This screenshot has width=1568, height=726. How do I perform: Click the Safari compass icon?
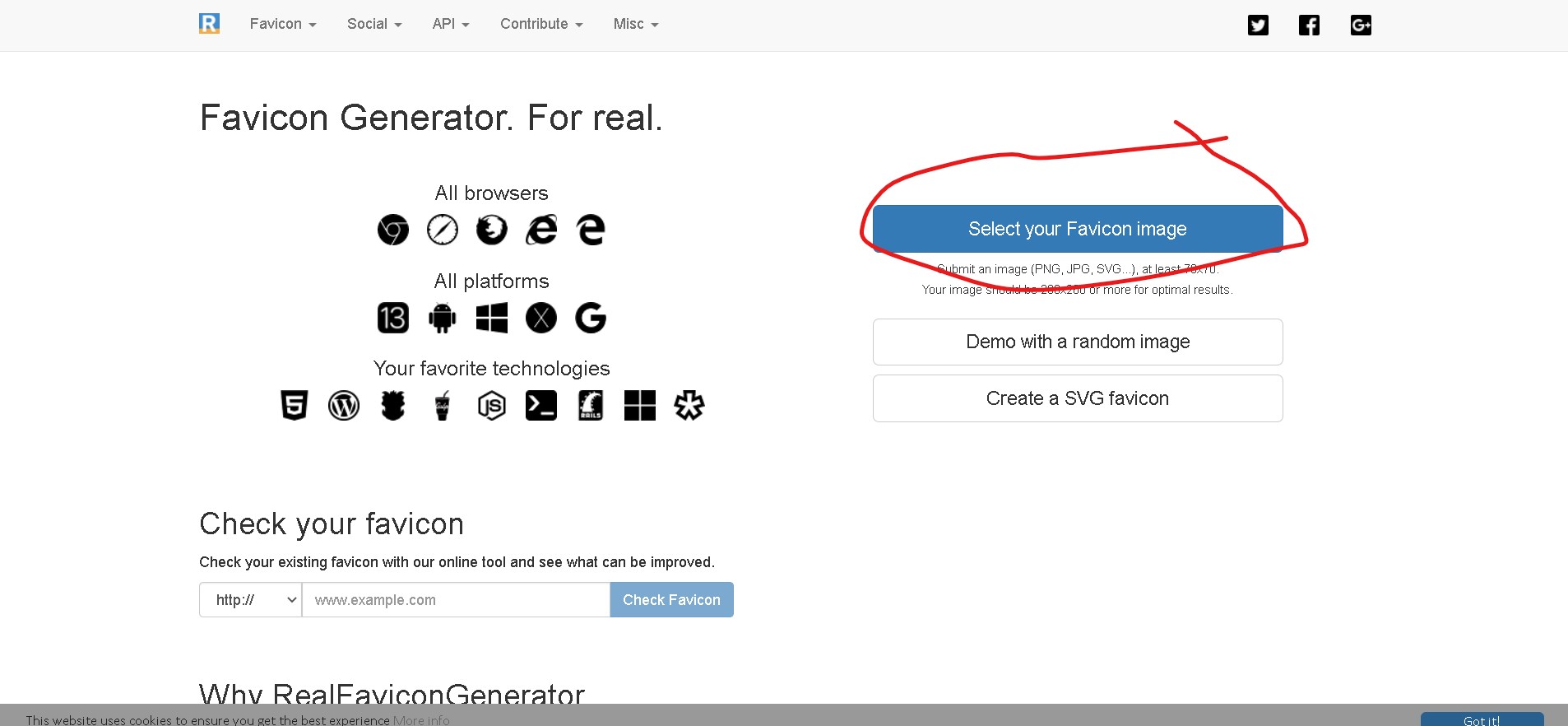click(x=443, y=230)
